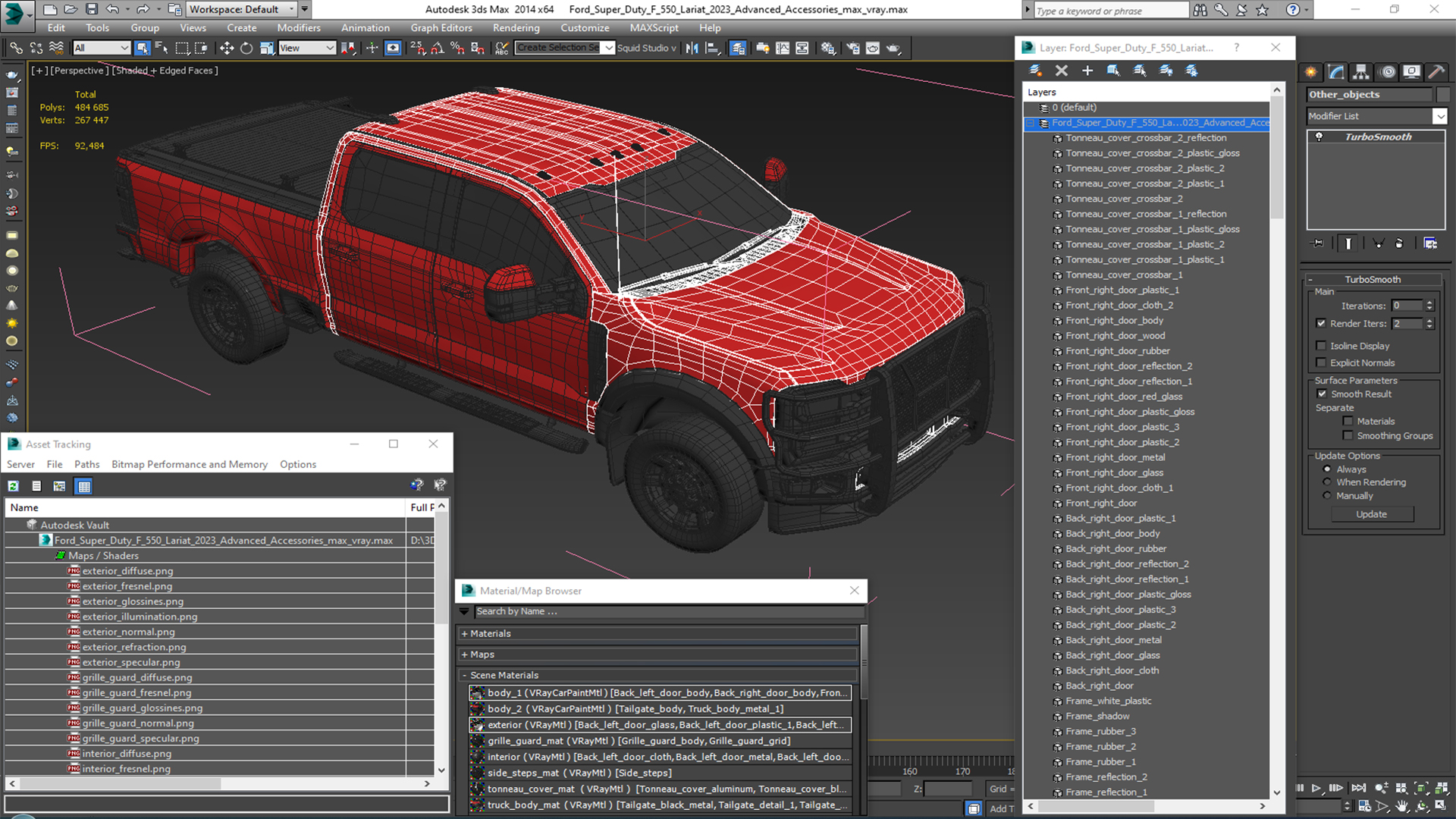Click the Iterations spinner arrows

click(1429, 306)
